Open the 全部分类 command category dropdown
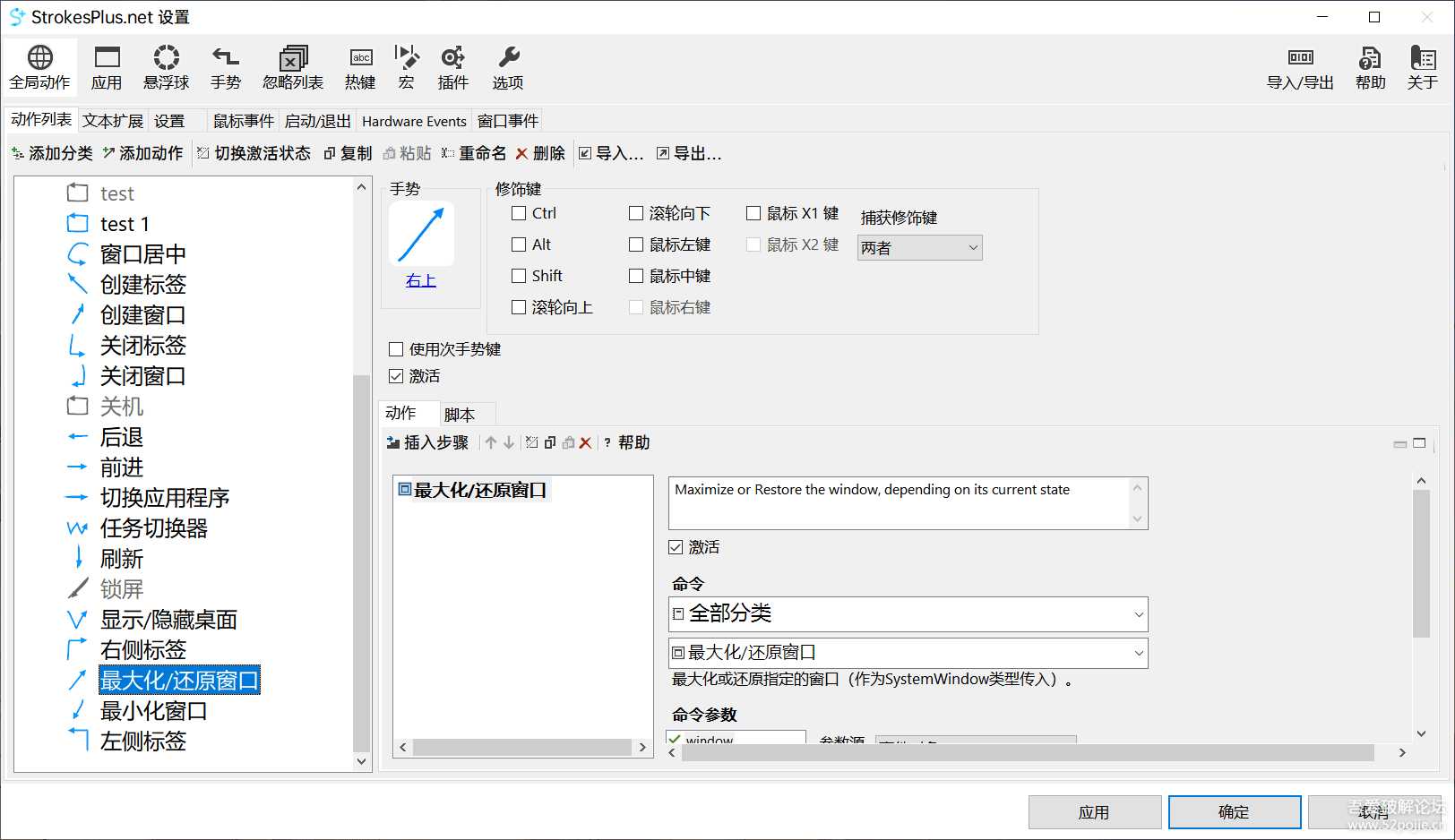Image resolution: width=1455 pixels, height=840 pixels. (907, 614)
